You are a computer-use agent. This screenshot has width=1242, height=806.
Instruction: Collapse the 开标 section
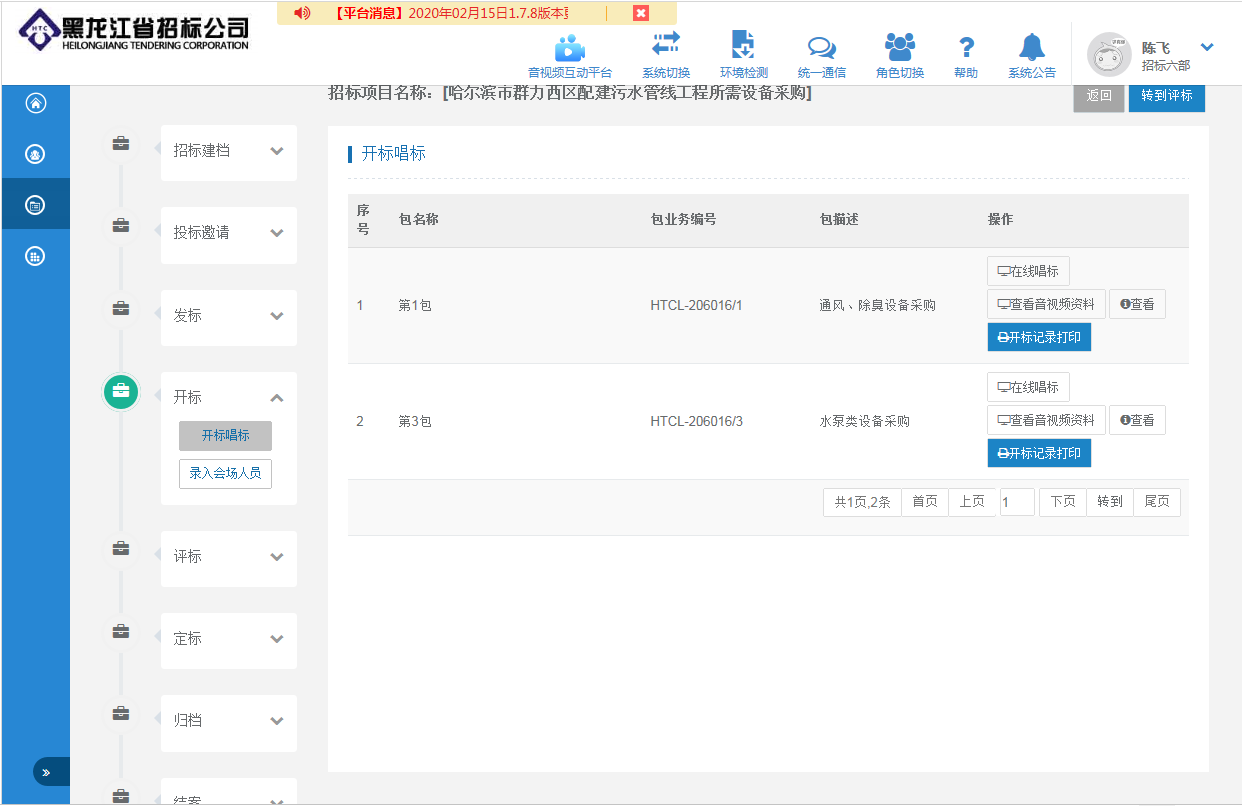[277, 398]
